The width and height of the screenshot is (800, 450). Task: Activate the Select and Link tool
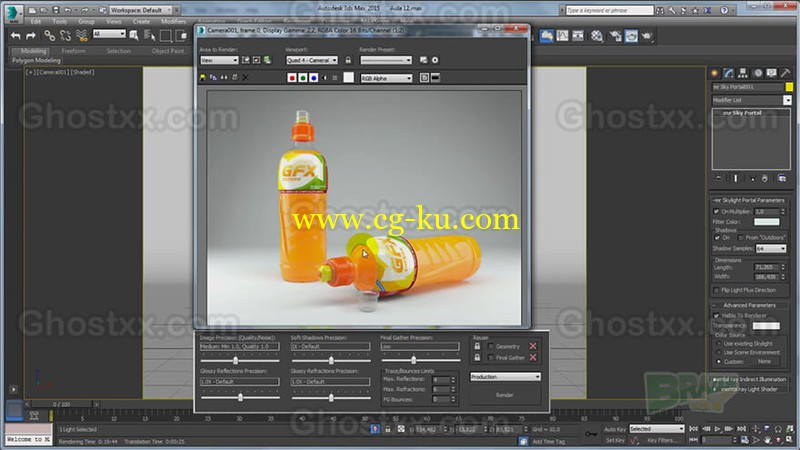[49, 35]
